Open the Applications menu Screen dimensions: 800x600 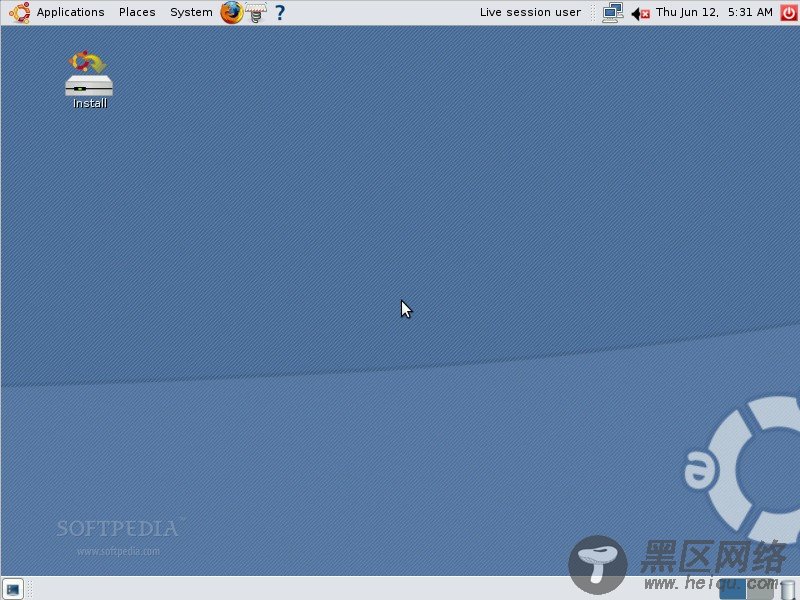pyautogui.click(x=70, y=12)
